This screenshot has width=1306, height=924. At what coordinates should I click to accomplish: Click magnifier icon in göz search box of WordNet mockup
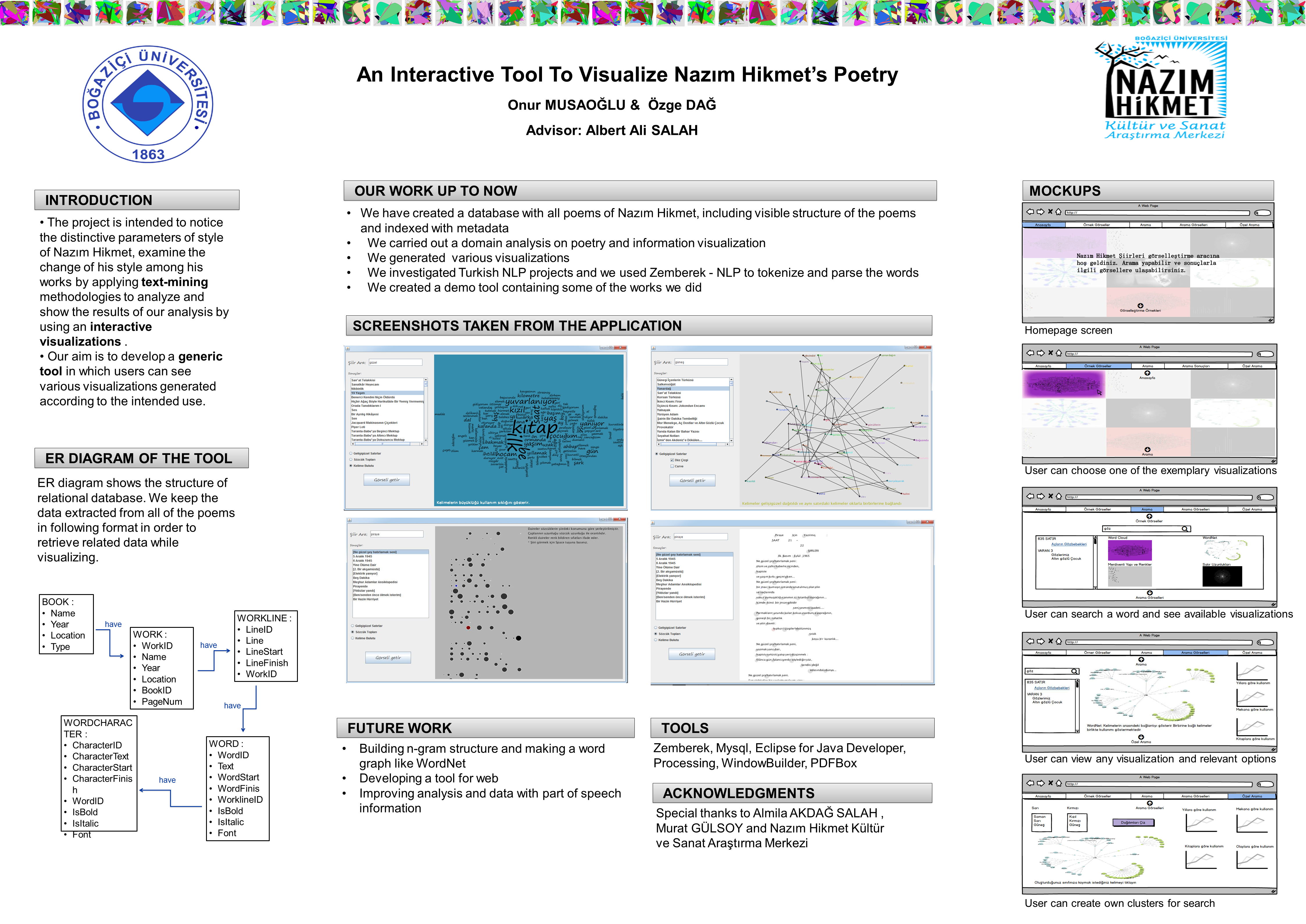[x=1074, y=671]
